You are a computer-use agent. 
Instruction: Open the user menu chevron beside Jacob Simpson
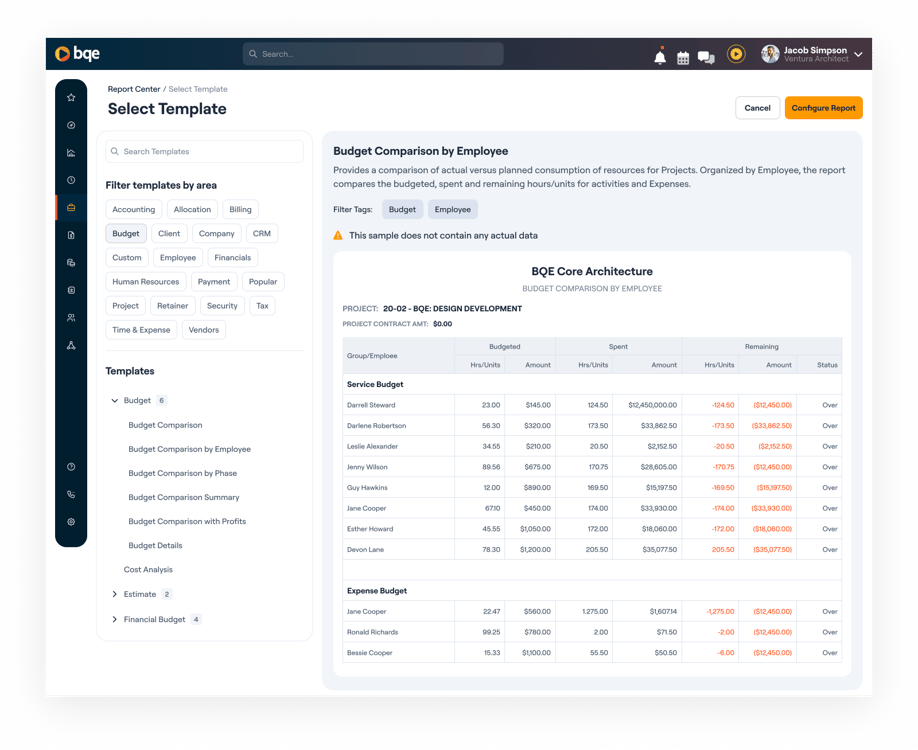(x=858, y=54)
